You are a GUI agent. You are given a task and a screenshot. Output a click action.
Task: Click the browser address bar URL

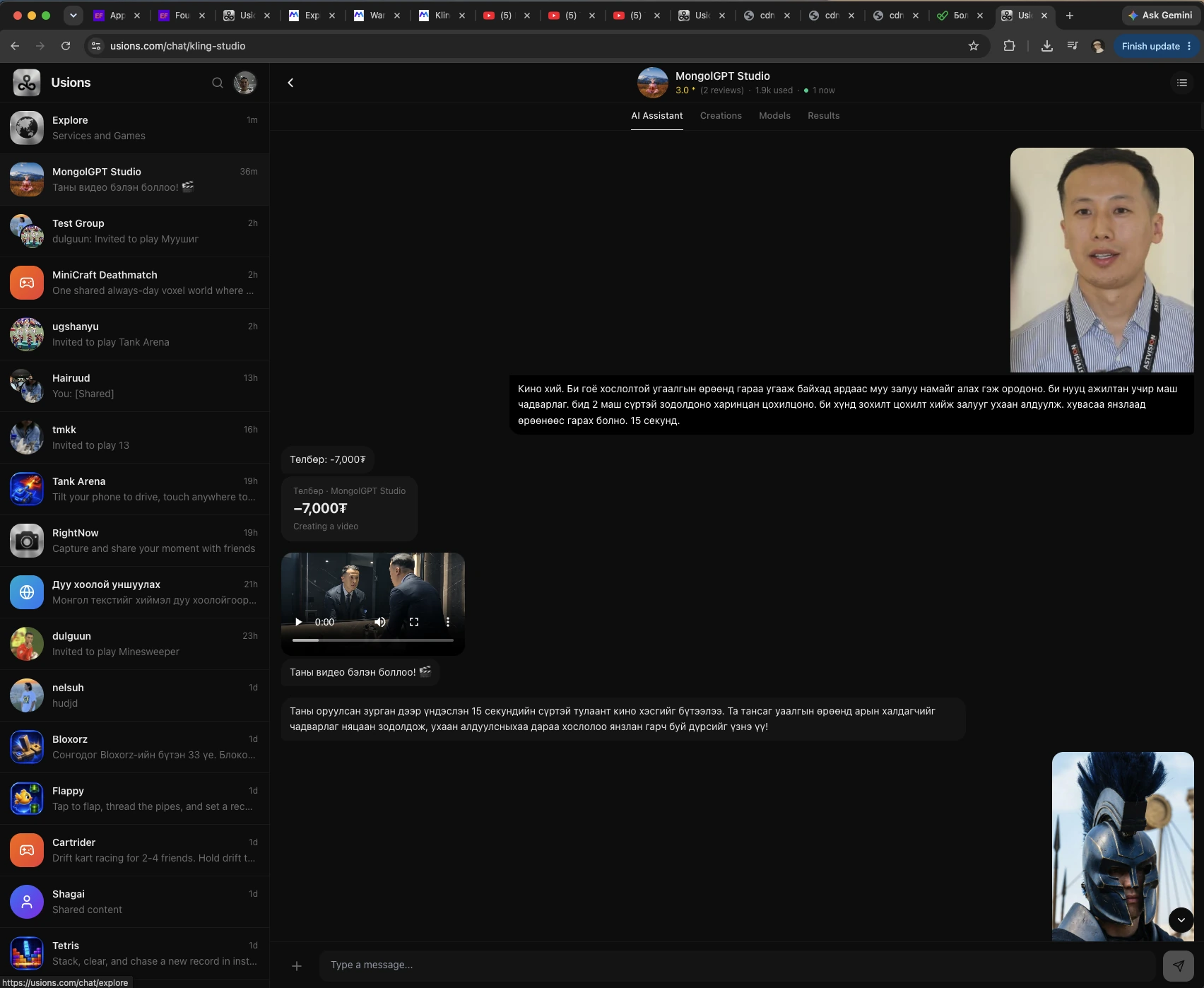[178, 46]
